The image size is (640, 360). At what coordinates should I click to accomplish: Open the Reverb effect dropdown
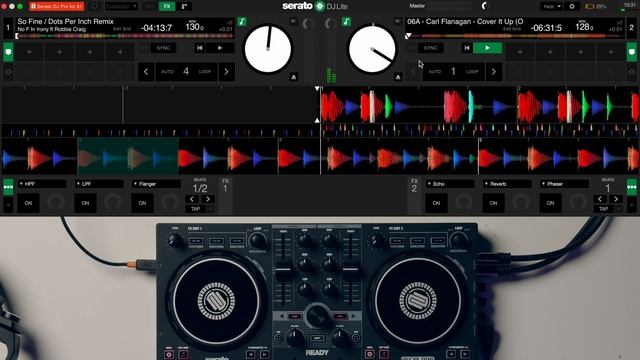click(x=507, y=184)
